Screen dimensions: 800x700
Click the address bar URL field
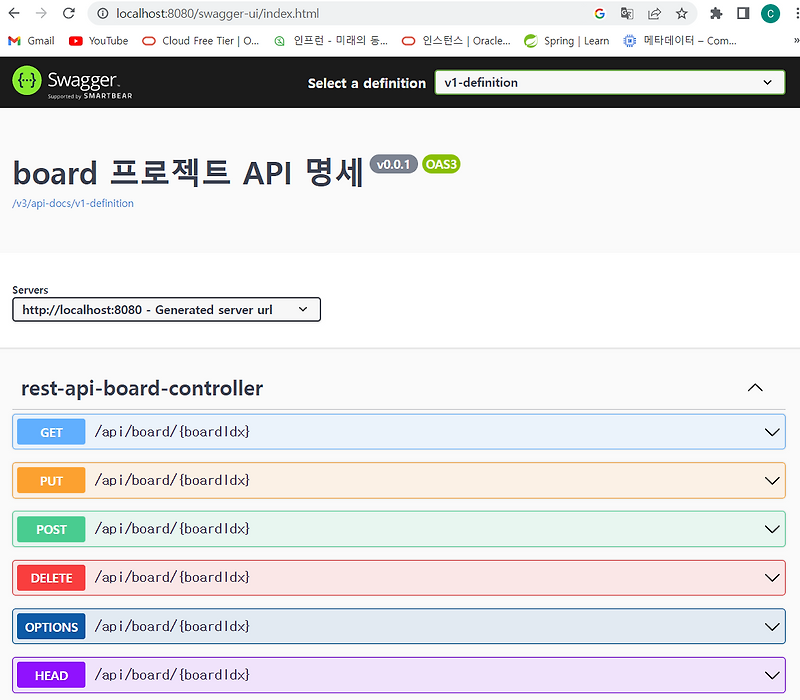(x=347, y=14)
